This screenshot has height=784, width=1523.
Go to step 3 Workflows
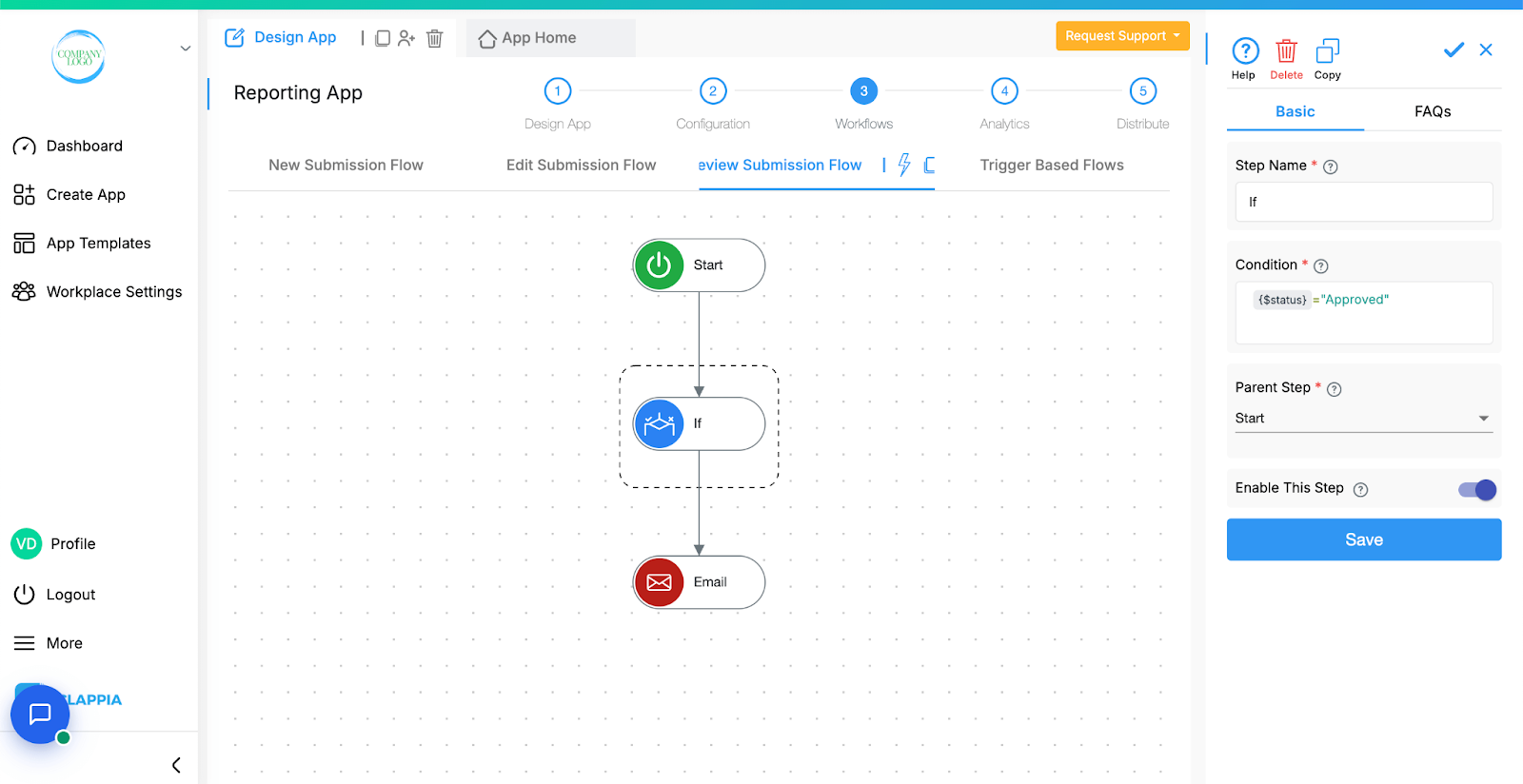coord(863,91)
